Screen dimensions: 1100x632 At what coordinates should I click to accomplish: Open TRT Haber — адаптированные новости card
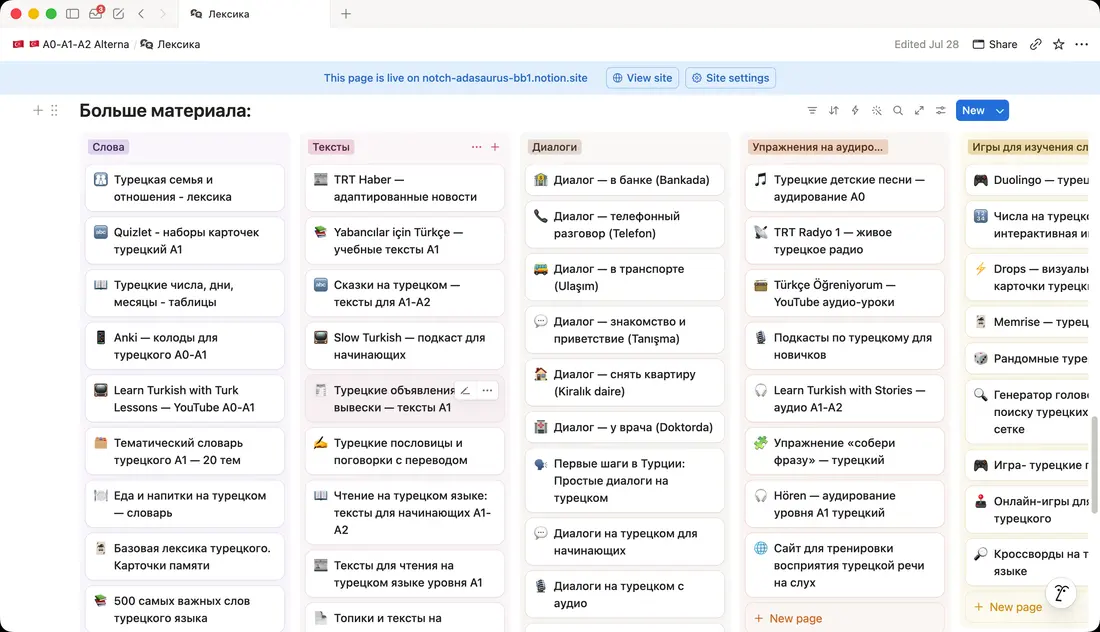(405, 188)
